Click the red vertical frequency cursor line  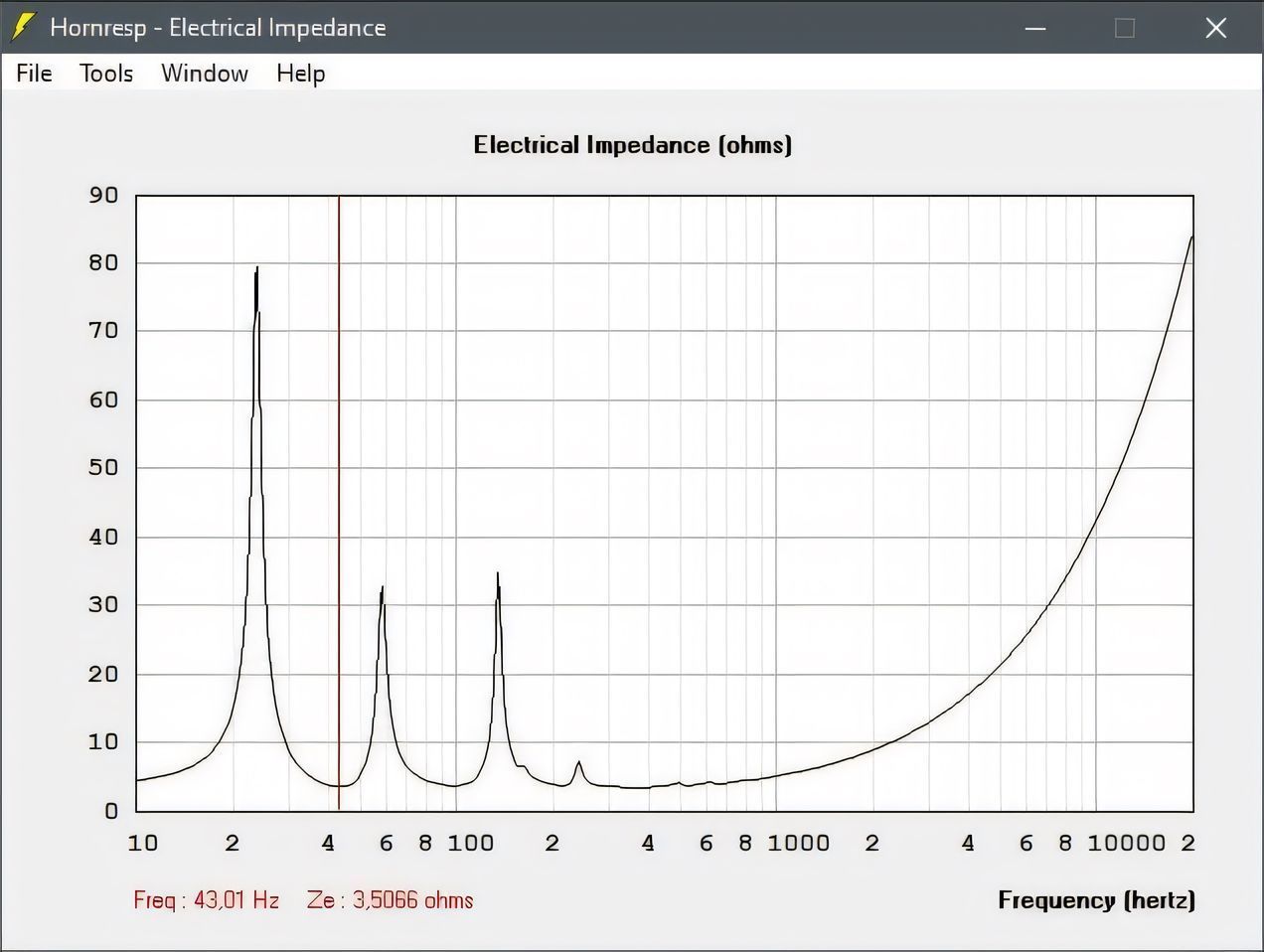click(x=339, y=497)
